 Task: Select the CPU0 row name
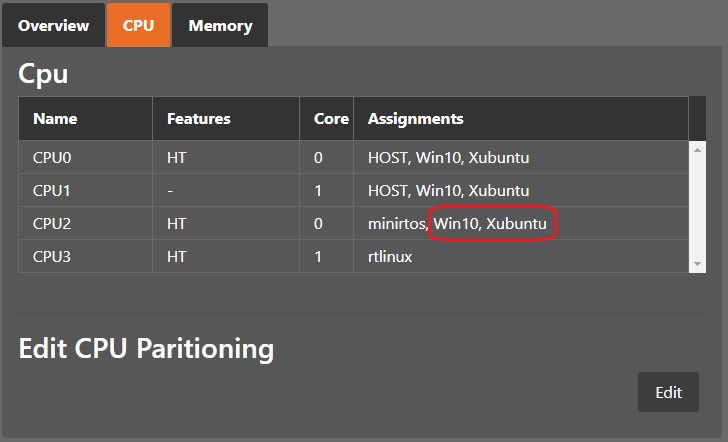coord(51,158)
